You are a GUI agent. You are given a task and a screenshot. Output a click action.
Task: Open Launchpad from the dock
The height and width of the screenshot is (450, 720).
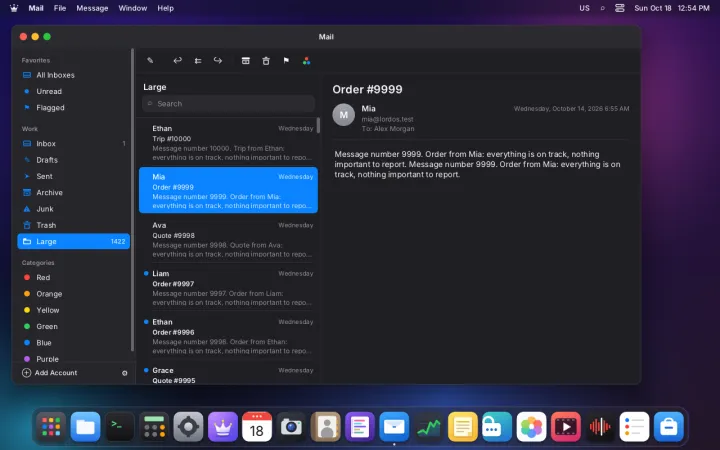pyautogui.click(x=51, y=427)
